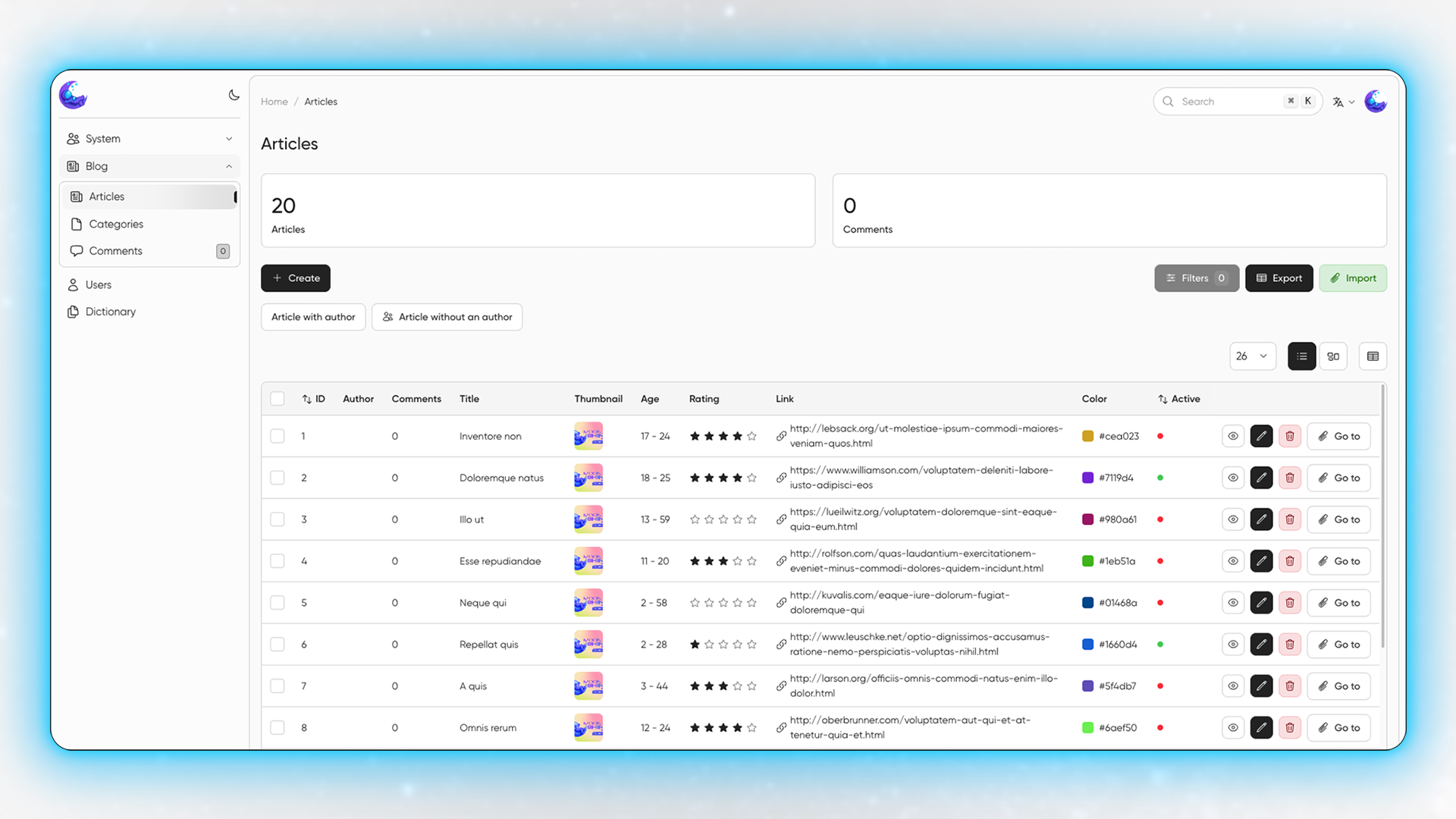Image resolution: width=1456 pixels, height=819 pixels.
Task: Select checkbox for article row 4
Action: (278, 561)
